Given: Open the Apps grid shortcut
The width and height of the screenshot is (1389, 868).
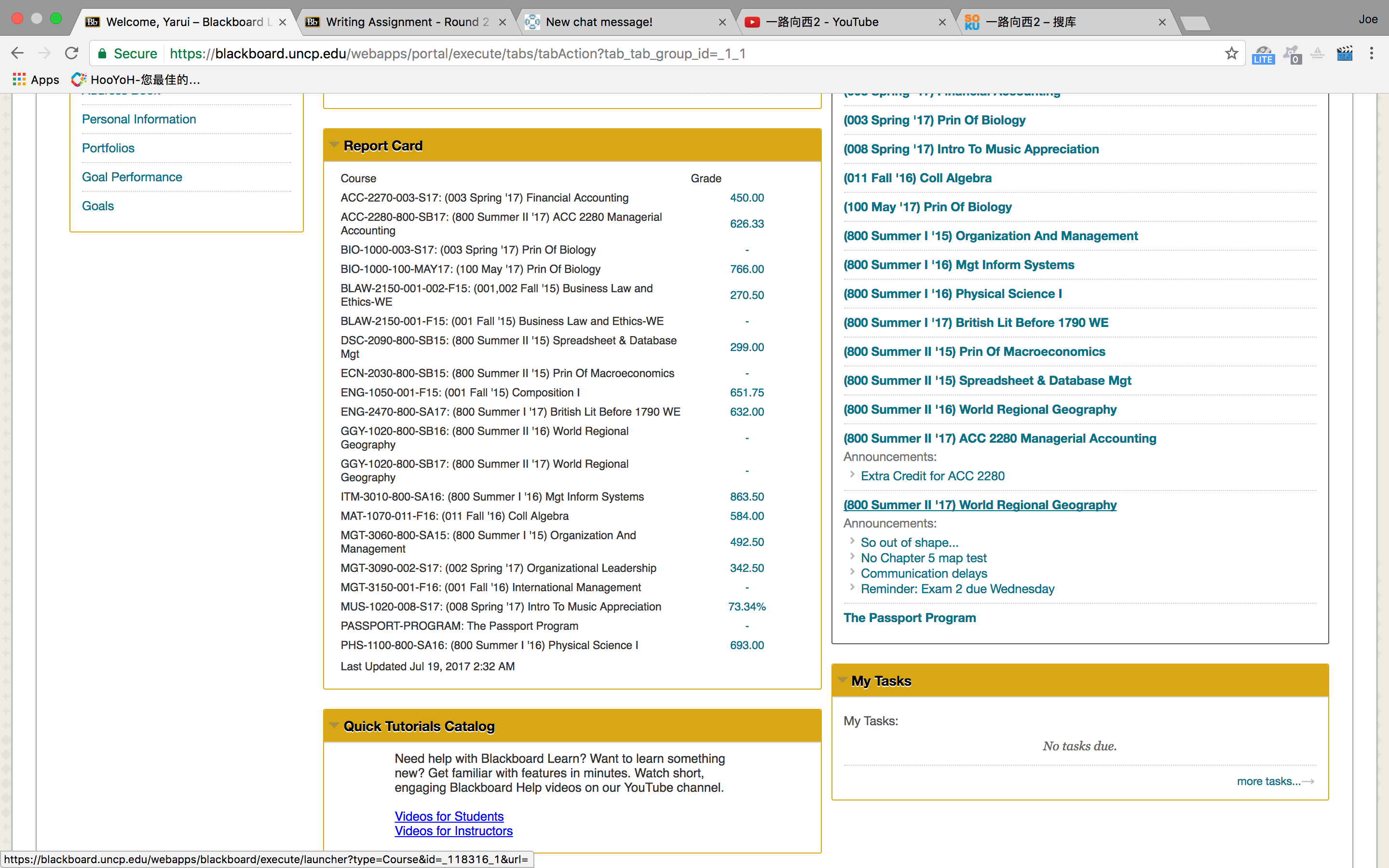Looking at the screenshot, I should coord(36,79).
